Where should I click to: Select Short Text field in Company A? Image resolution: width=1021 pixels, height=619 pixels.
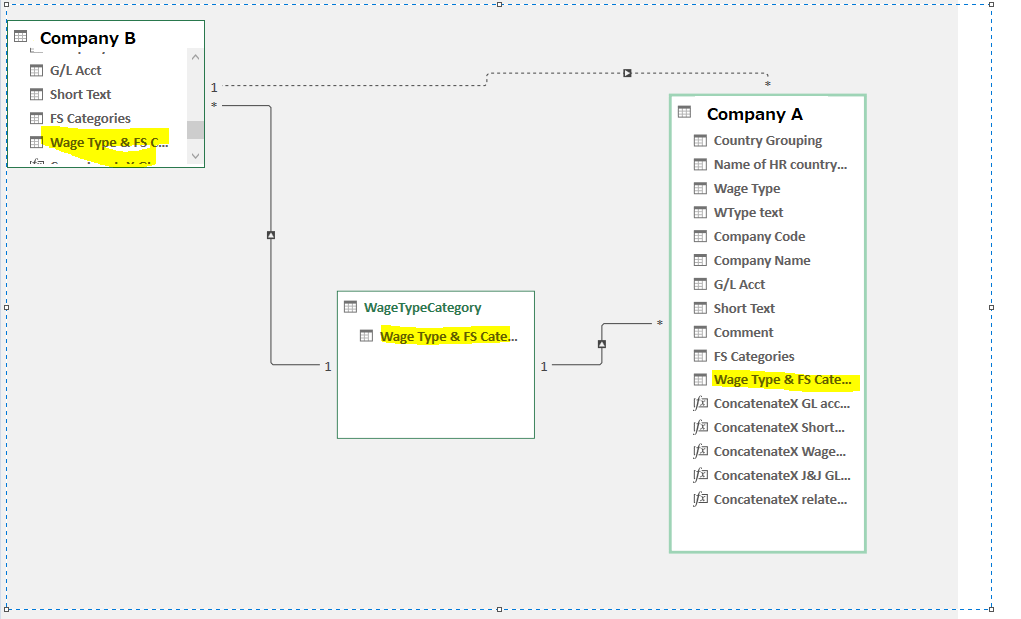(744, 309)
